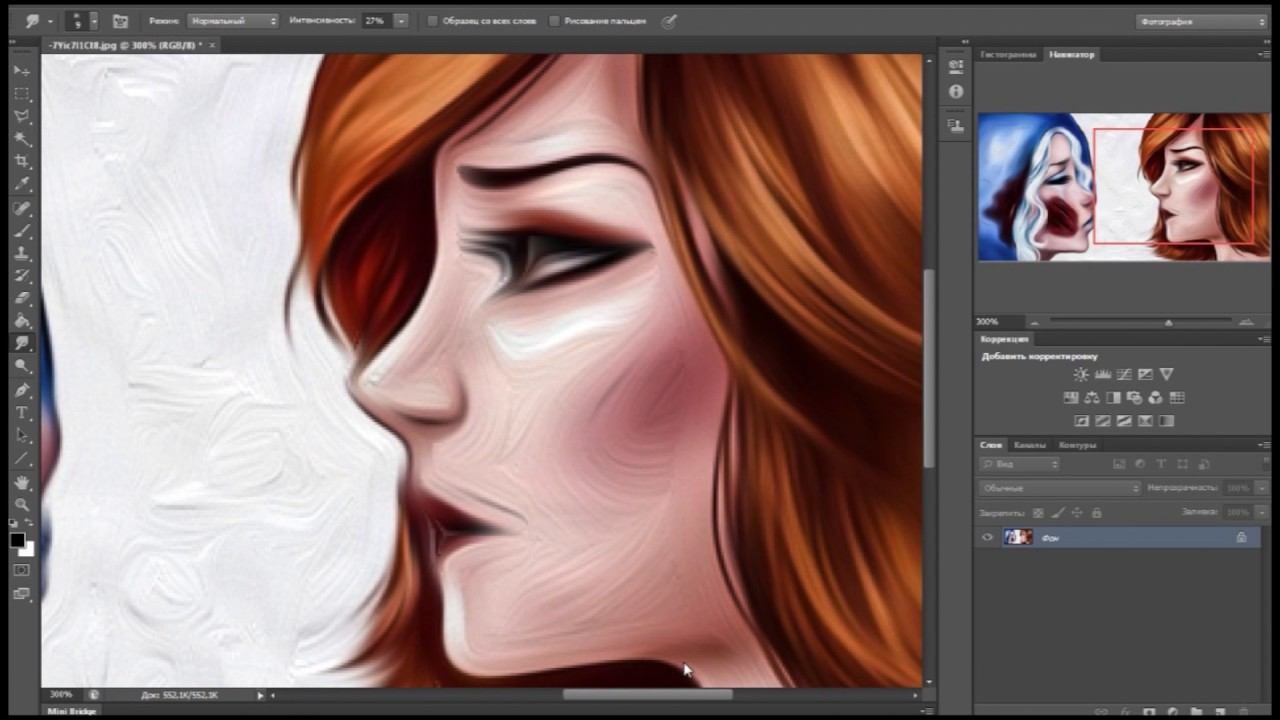
Task: Select the Paint Bucket tool
Action: pyautogui.click(x=22, y=322)
